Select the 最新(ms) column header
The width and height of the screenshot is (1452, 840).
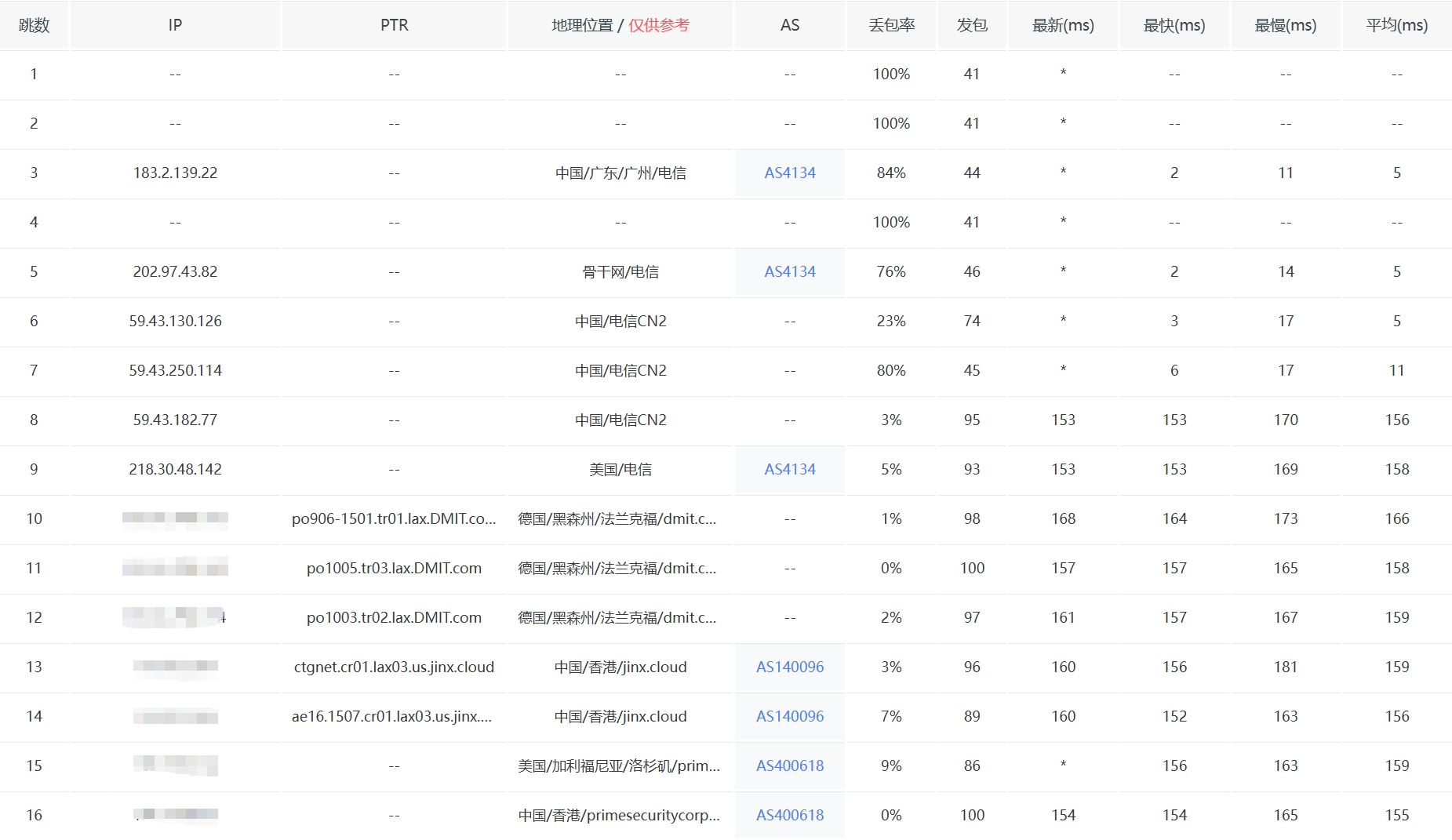tap(1063, 25)
